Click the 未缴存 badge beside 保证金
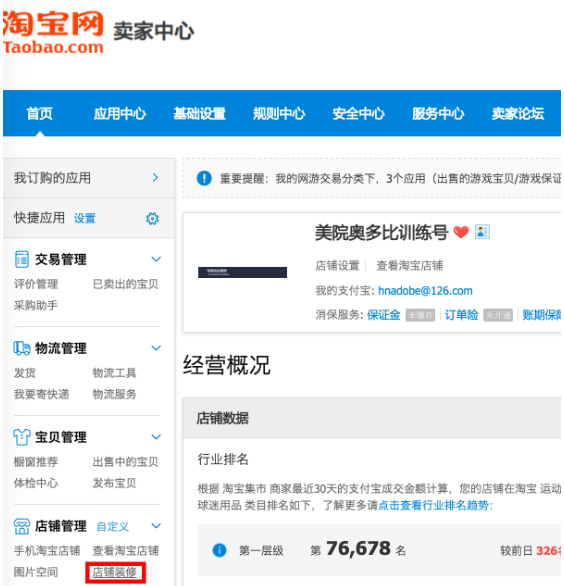 (x=420, y=315)
